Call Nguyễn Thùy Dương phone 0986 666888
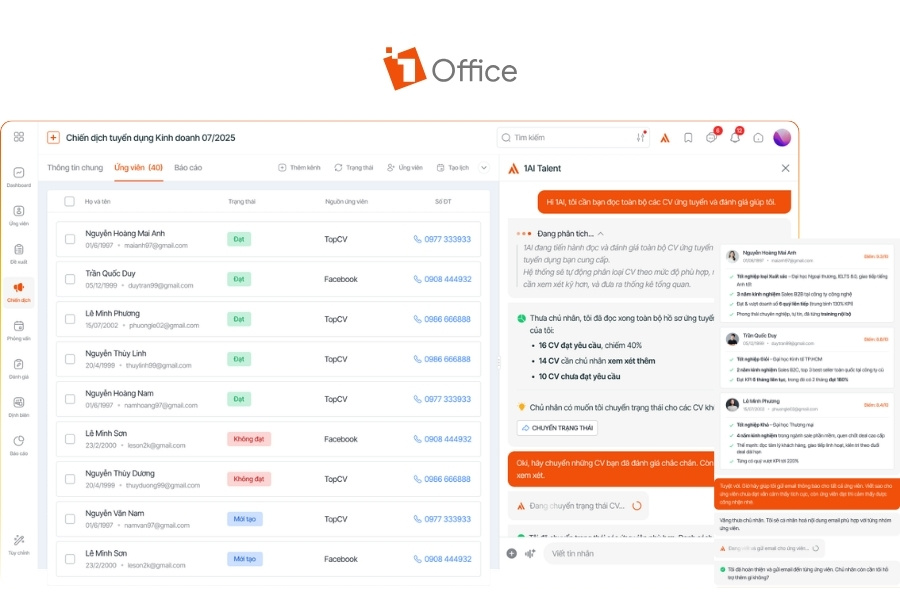The width and height of the screenshot is (900, 600). (x=443, y=479)
